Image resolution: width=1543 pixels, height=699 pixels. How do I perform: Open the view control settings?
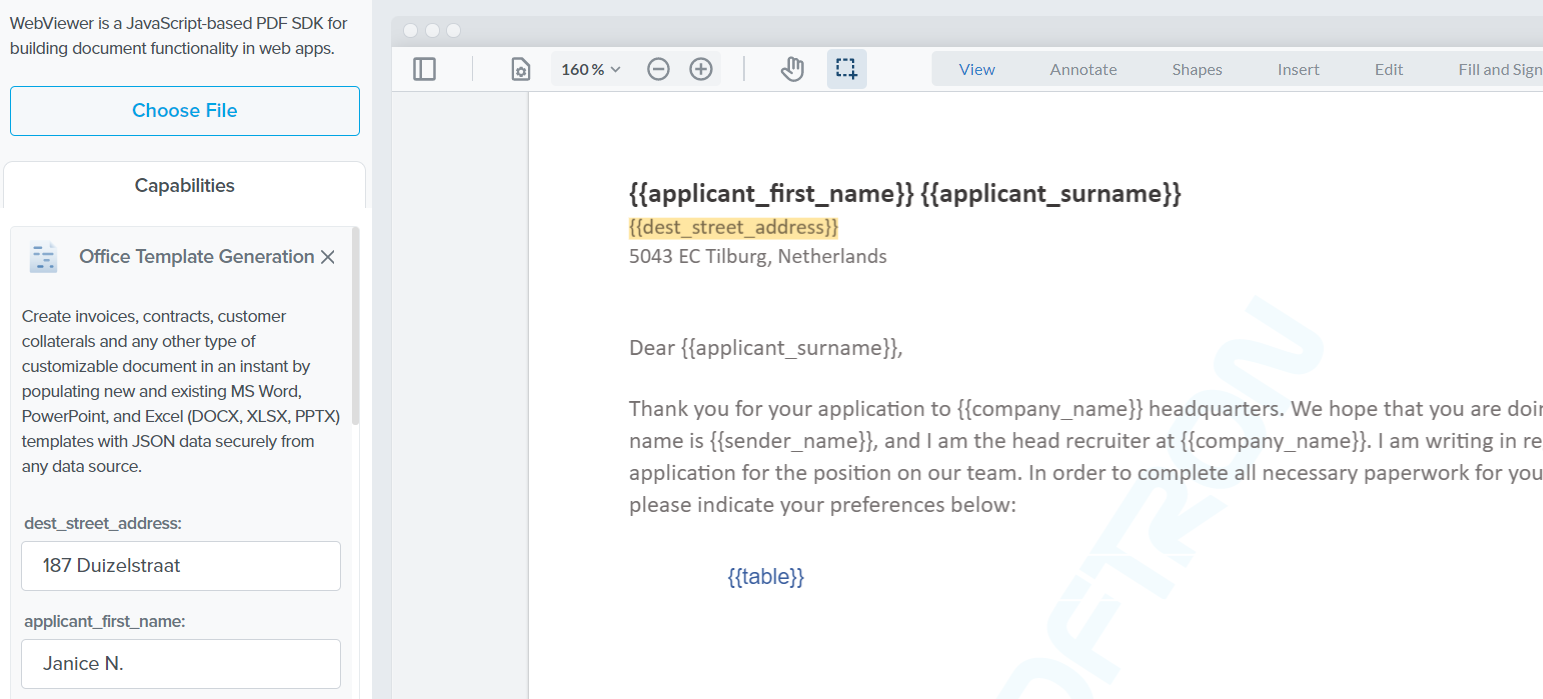point(519,68)
